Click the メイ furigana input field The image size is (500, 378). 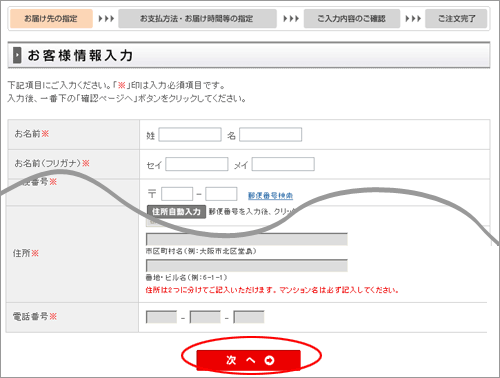(x=283, y=164)
